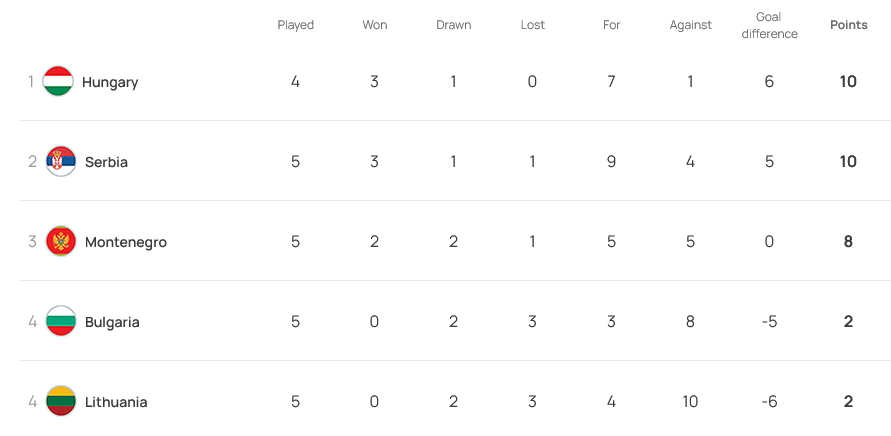
Task: Select the Bulgaria team name
Action: point(112,322)
